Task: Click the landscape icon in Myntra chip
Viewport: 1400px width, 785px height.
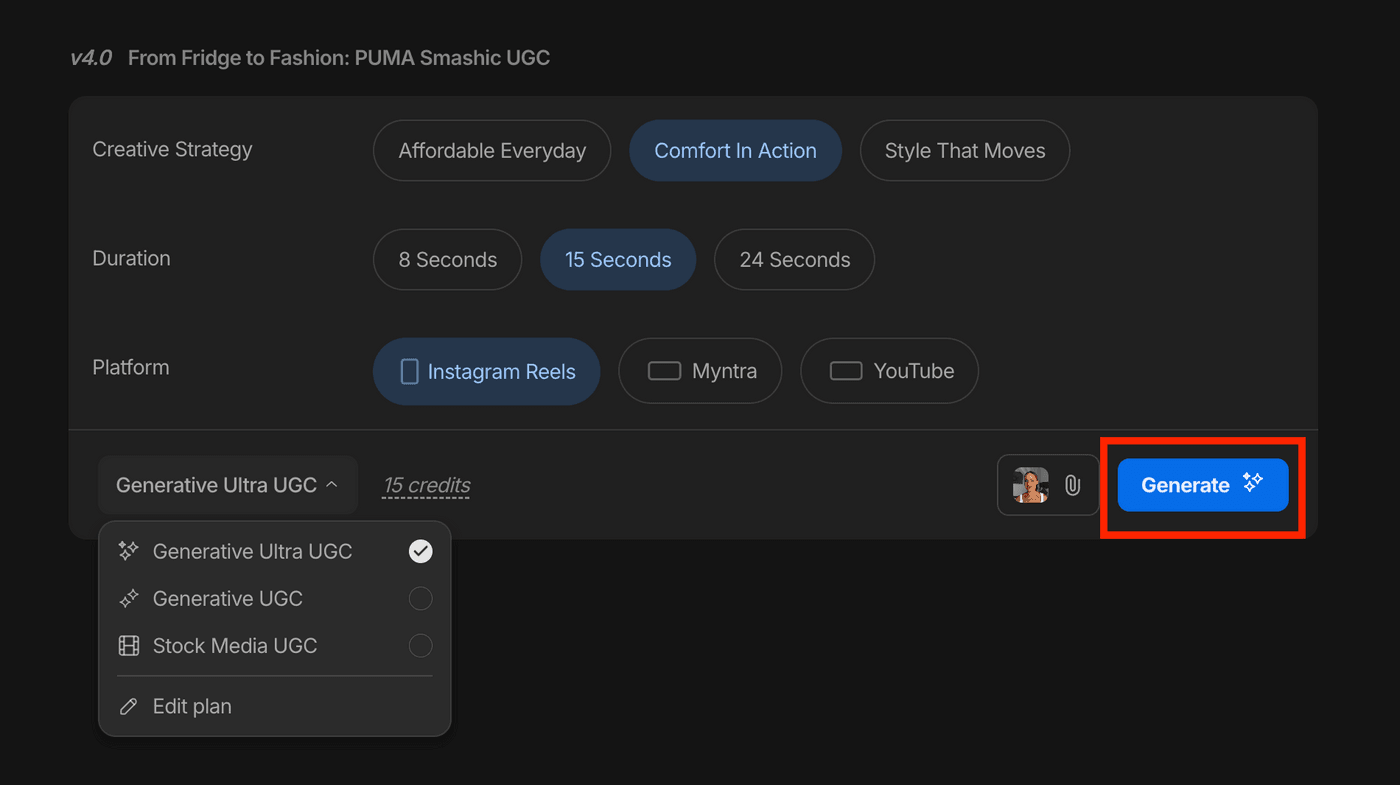Action: (664, 371)
